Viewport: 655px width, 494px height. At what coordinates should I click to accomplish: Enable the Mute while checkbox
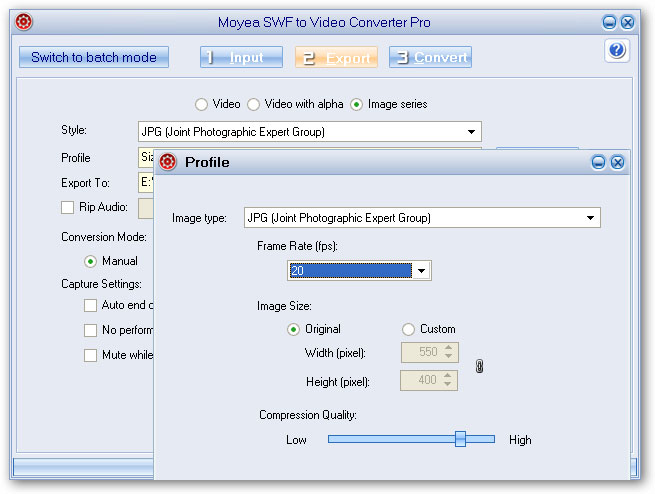90,355
